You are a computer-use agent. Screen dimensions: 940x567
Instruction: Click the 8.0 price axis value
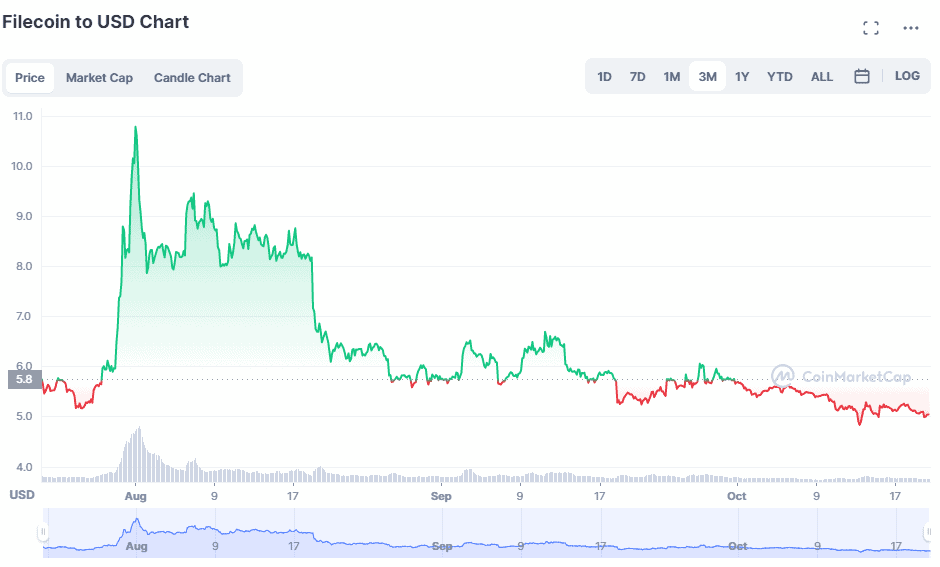(x=24, y=266)
